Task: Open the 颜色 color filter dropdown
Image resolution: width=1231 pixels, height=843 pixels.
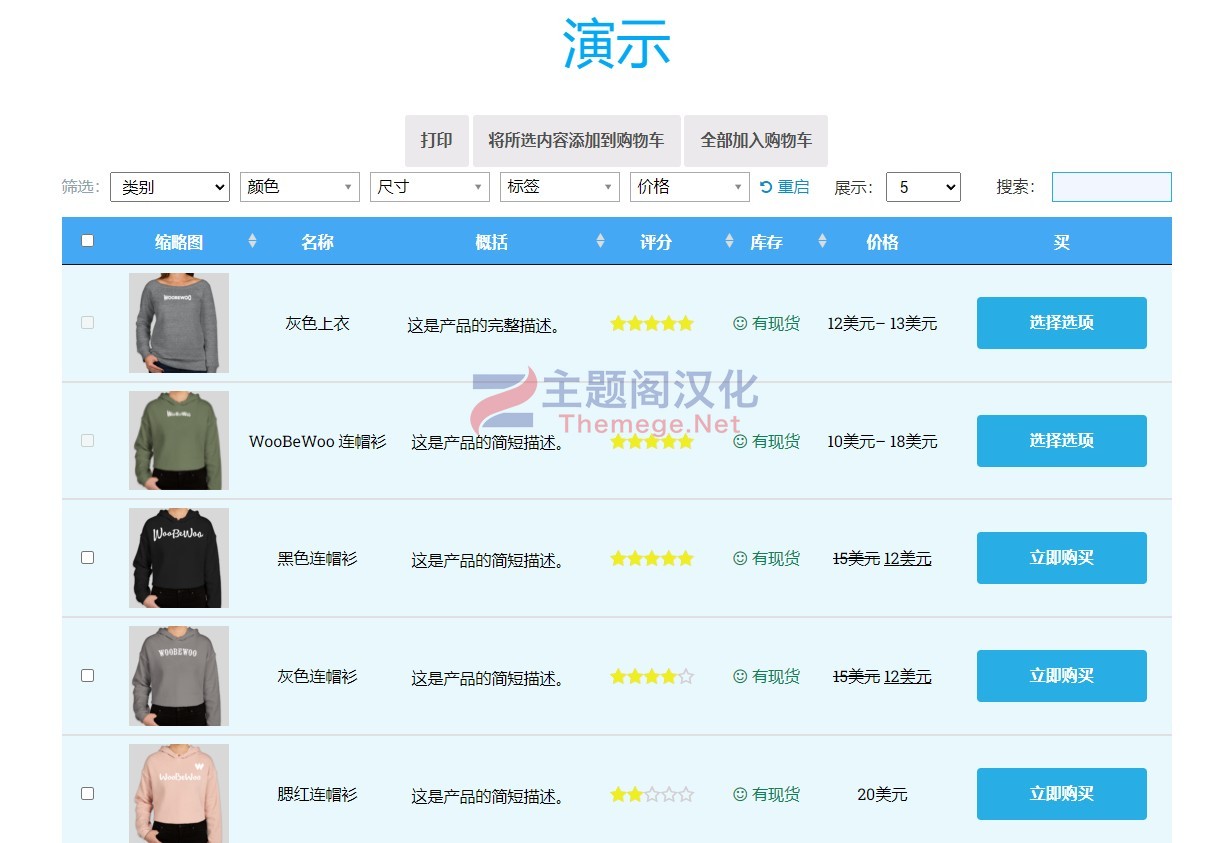Action: [300, 187]
